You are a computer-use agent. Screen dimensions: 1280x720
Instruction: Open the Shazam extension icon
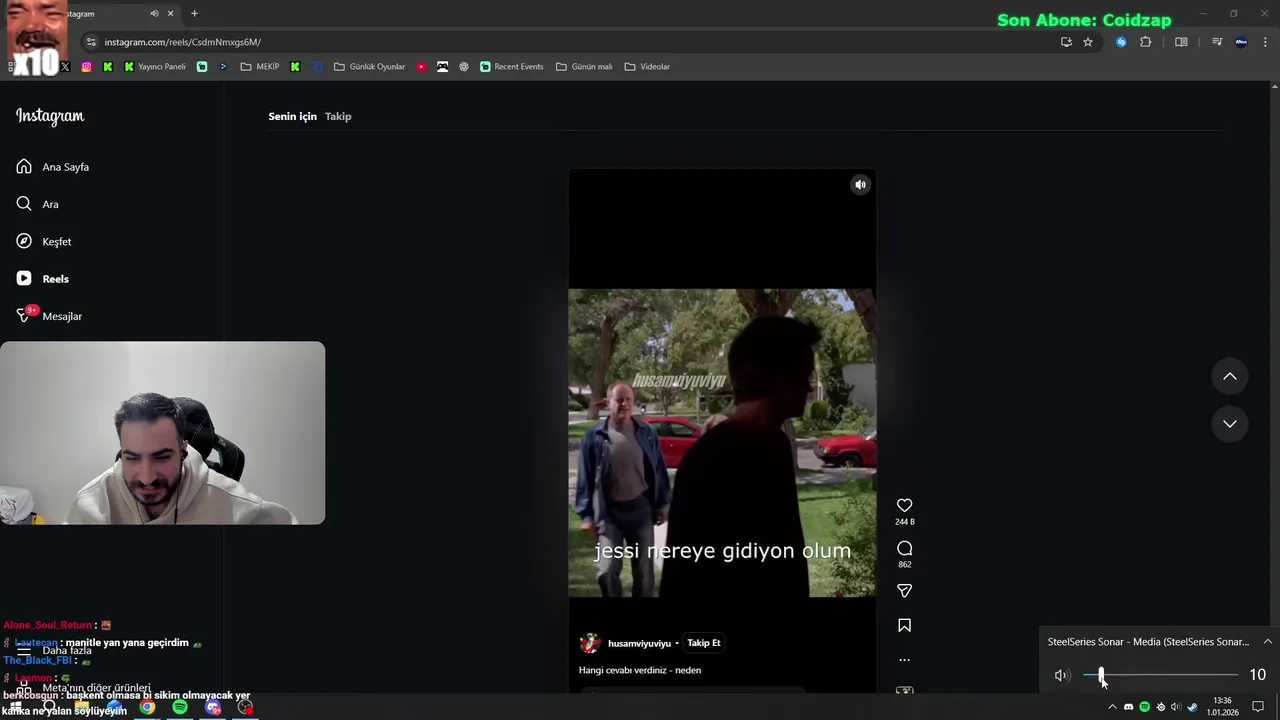[x=1121, y=42]
